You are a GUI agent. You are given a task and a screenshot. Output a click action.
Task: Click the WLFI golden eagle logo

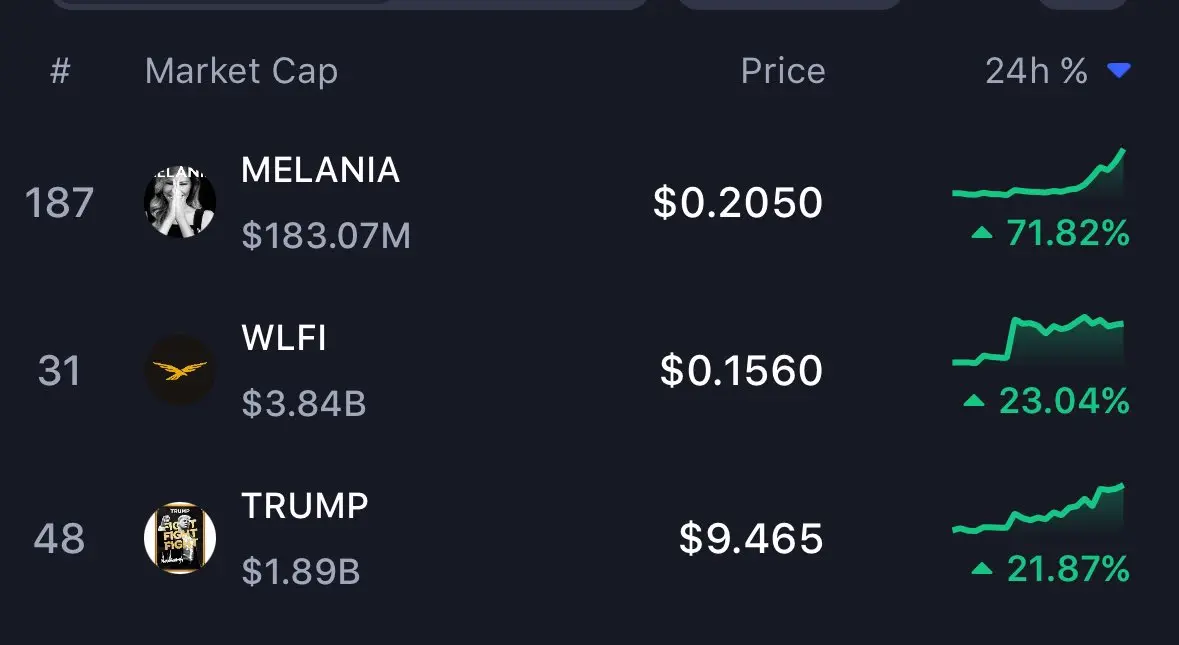coord(180,371)
